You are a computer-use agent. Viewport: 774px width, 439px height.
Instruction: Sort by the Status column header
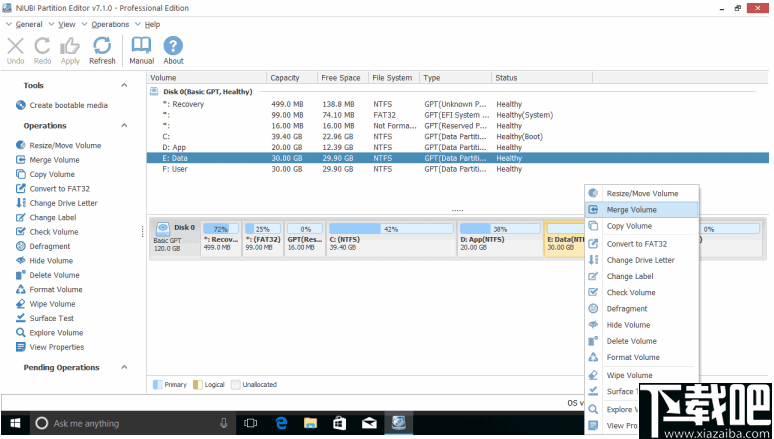pos(542,78)
